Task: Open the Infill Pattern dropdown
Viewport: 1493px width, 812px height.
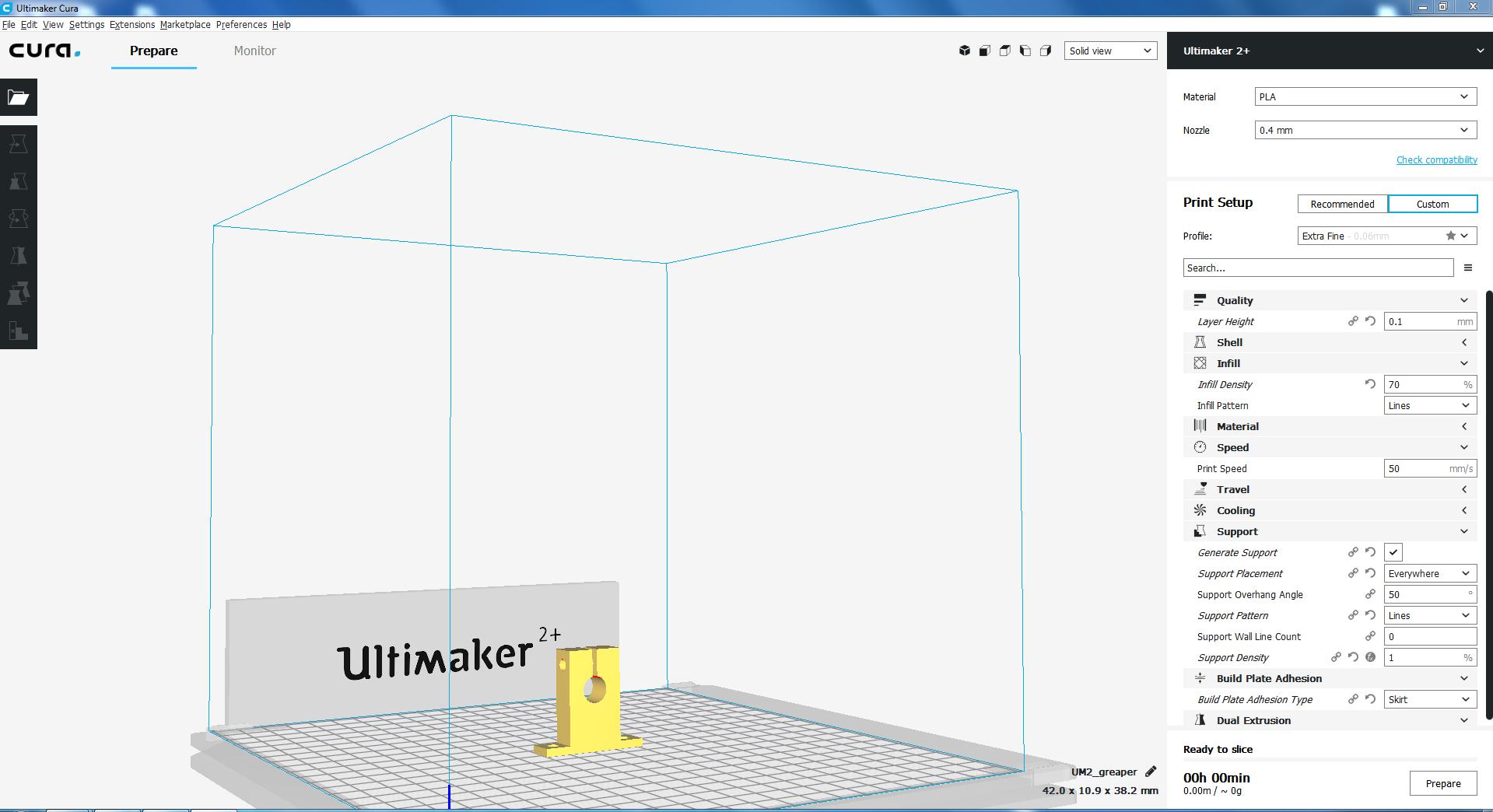Action: (x=1430, y=405)
